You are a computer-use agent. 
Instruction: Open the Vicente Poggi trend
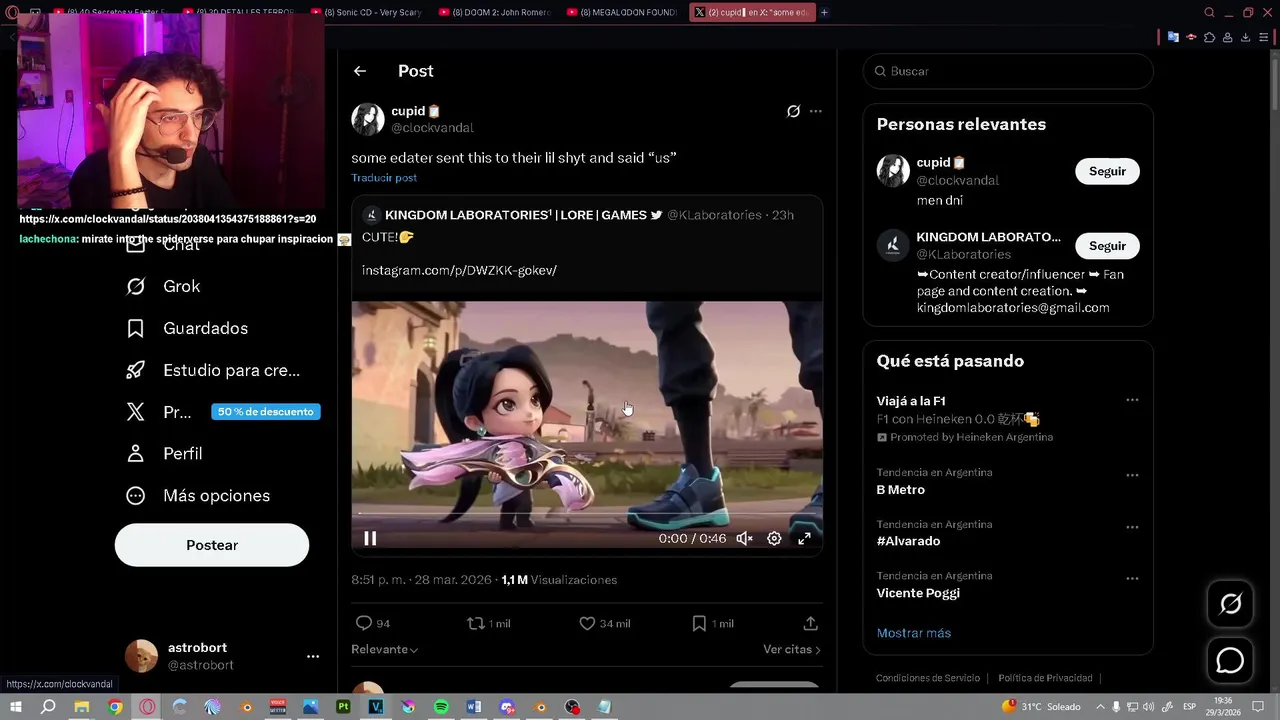(918, 593)
